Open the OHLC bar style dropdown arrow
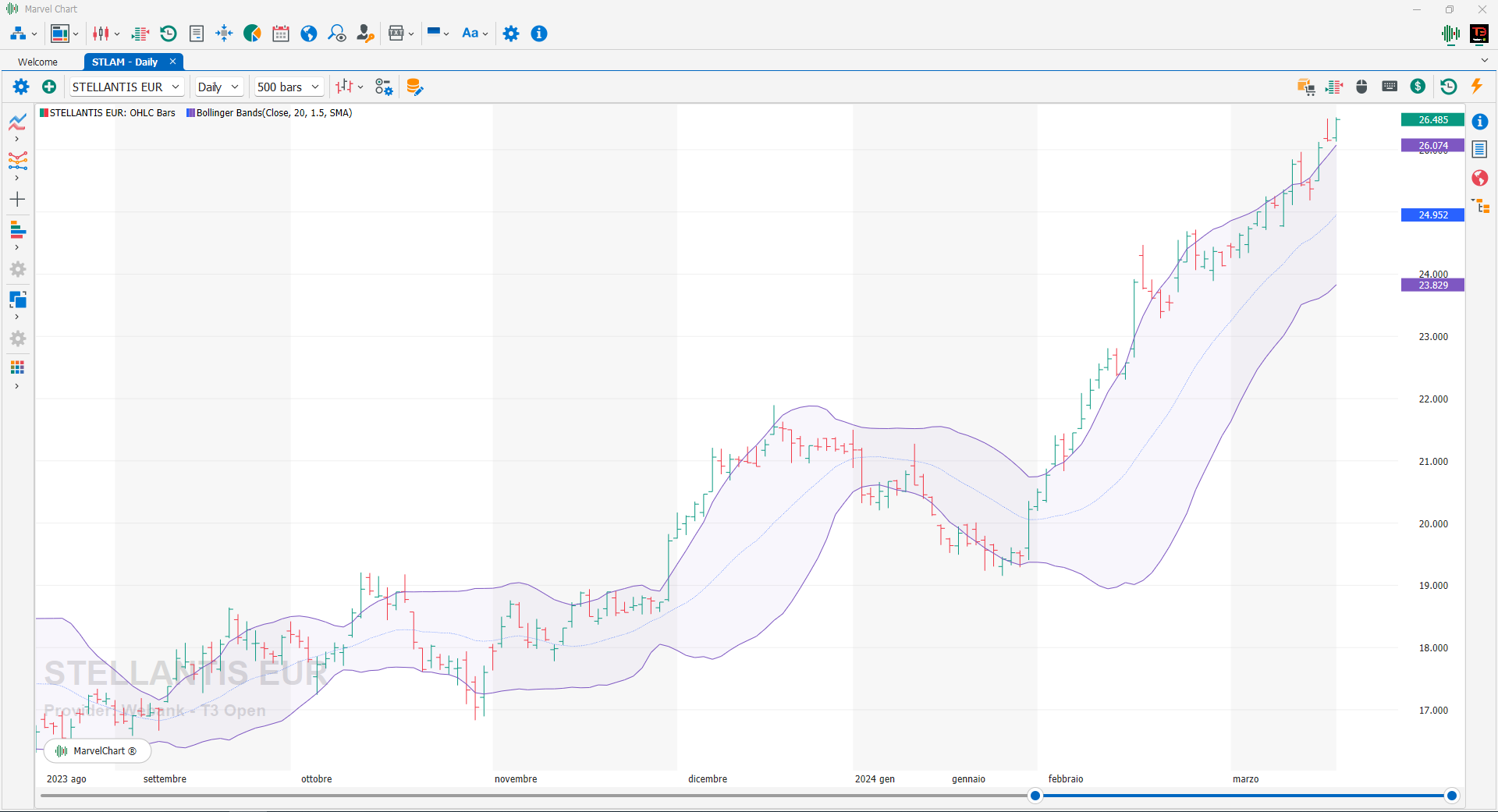Screen dimensions: 1498x812 coord(360,87)
